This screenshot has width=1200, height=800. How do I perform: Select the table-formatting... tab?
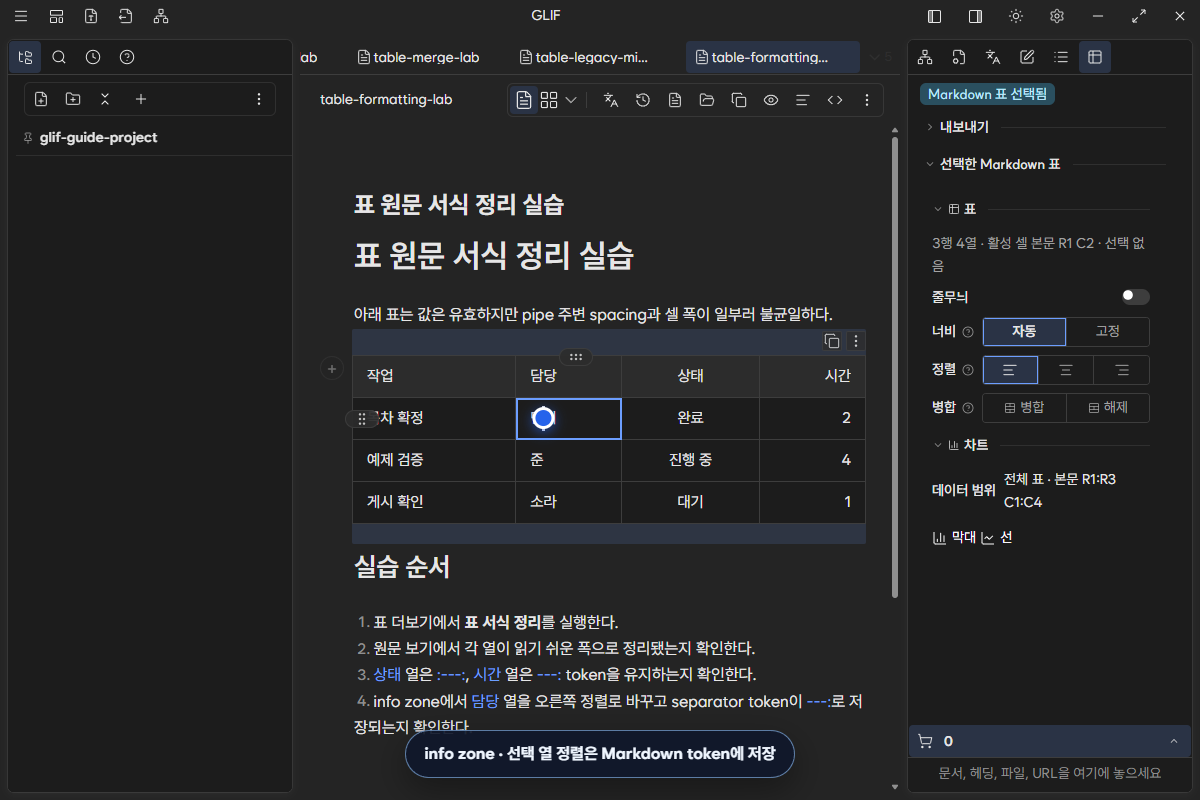[x=773, y=58]
